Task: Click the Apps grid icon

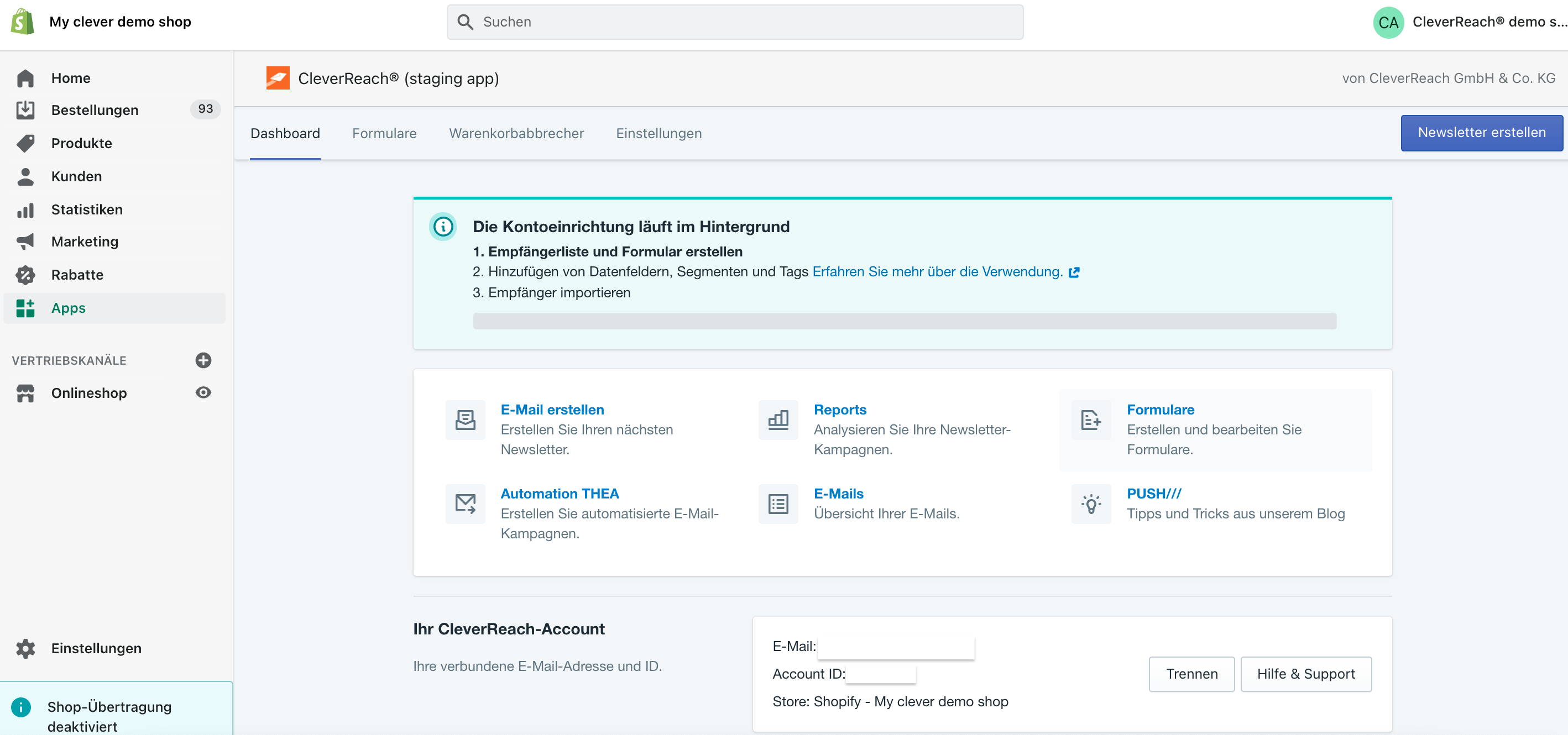Action: 25,308
